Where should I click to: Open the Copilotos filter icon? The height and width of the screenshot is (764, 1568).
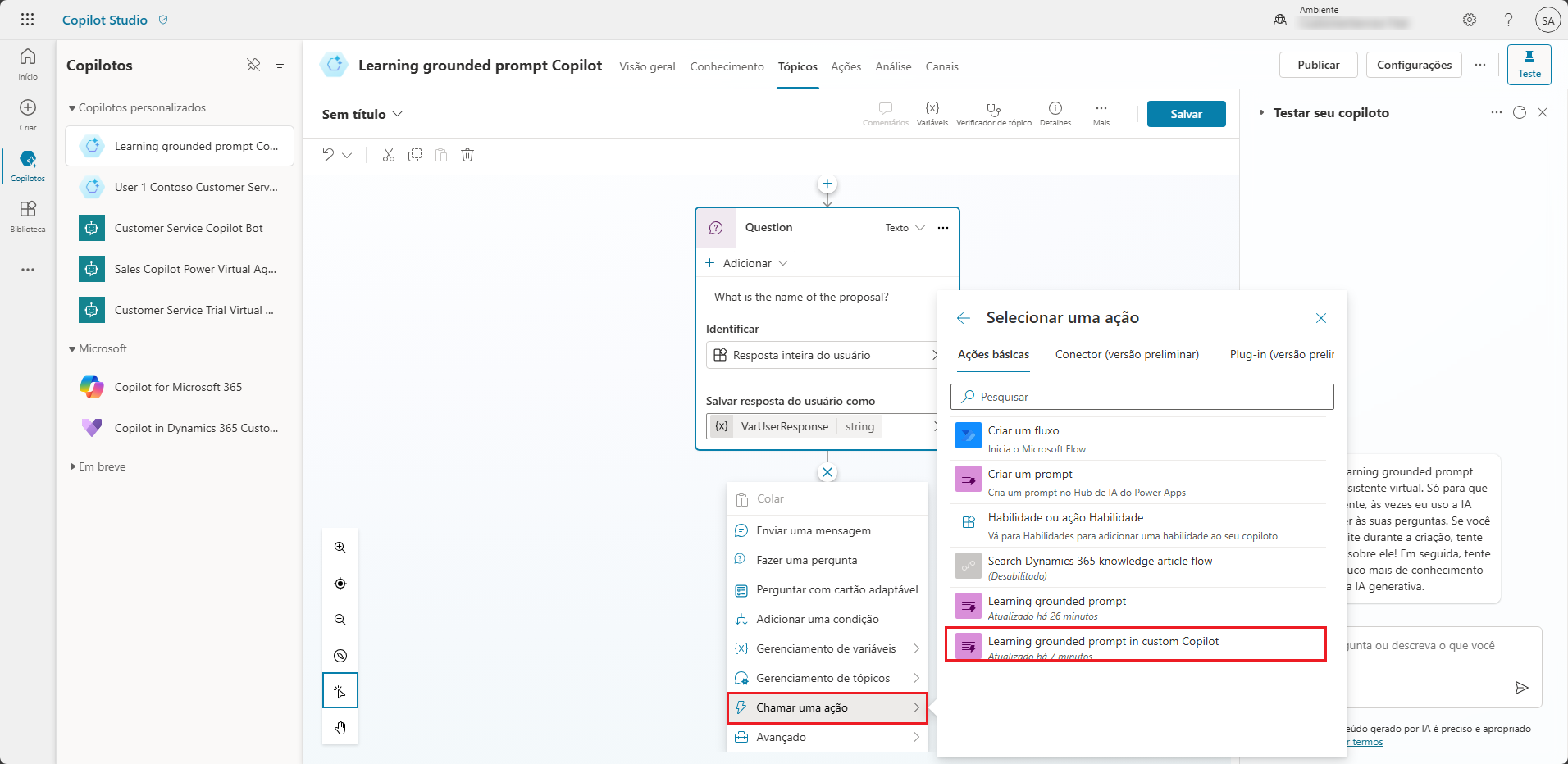280,65
